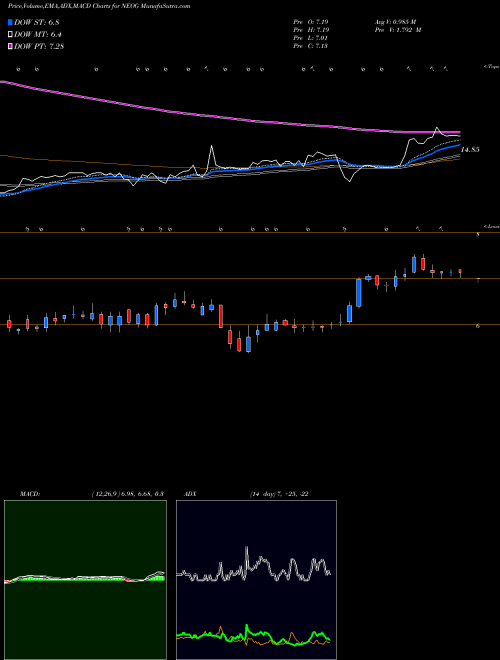Image resolution: width=500 pixels, height=660 pixels.
Task: Click the price axis label 7
Action: tap(478, 280)
